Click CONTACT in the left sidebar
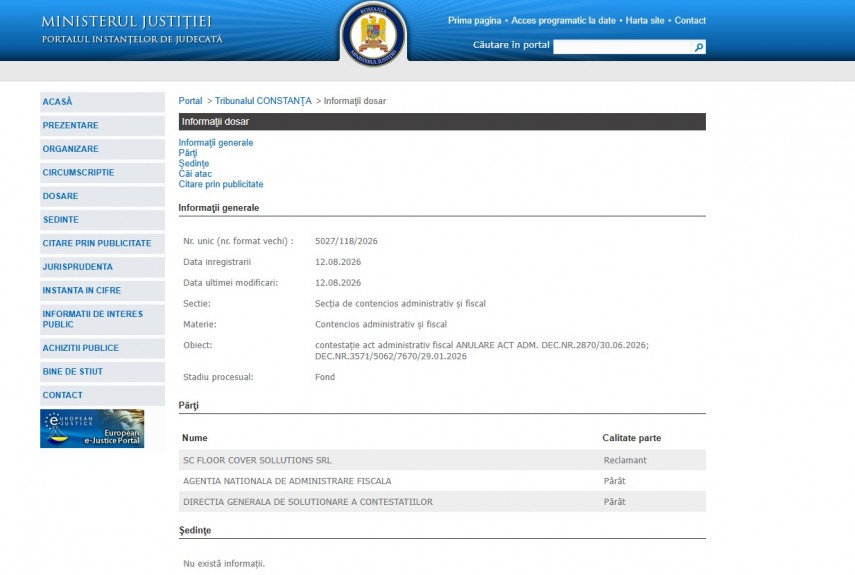This screenshot has height=575, width=855. 102,395
